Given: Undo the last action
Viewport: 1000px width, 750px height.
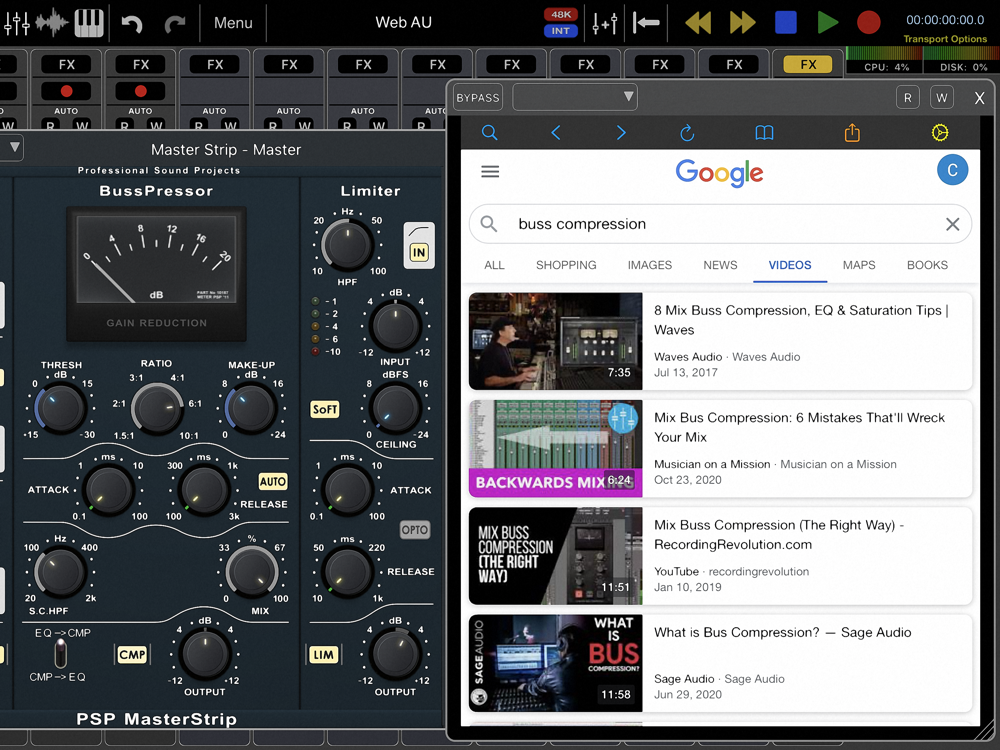Looking at the screenshot, I should 131,24.
